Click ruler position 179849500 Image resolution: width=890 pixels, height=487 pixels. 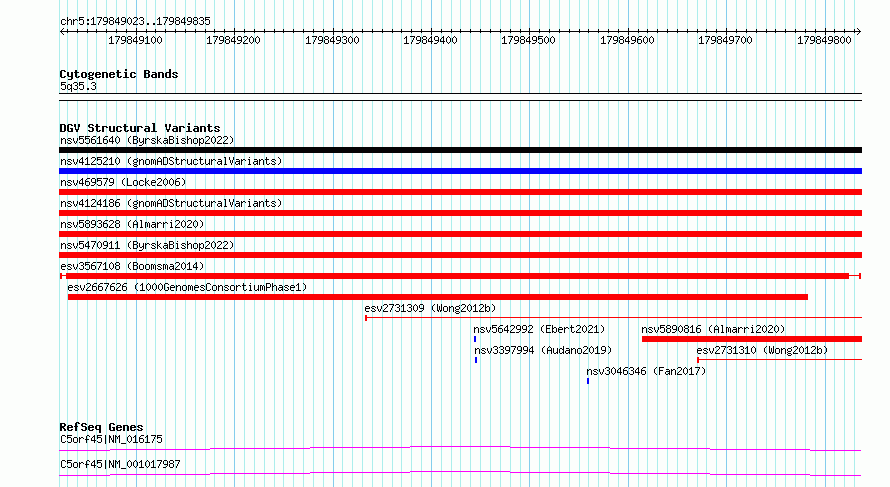pos(528,40)
